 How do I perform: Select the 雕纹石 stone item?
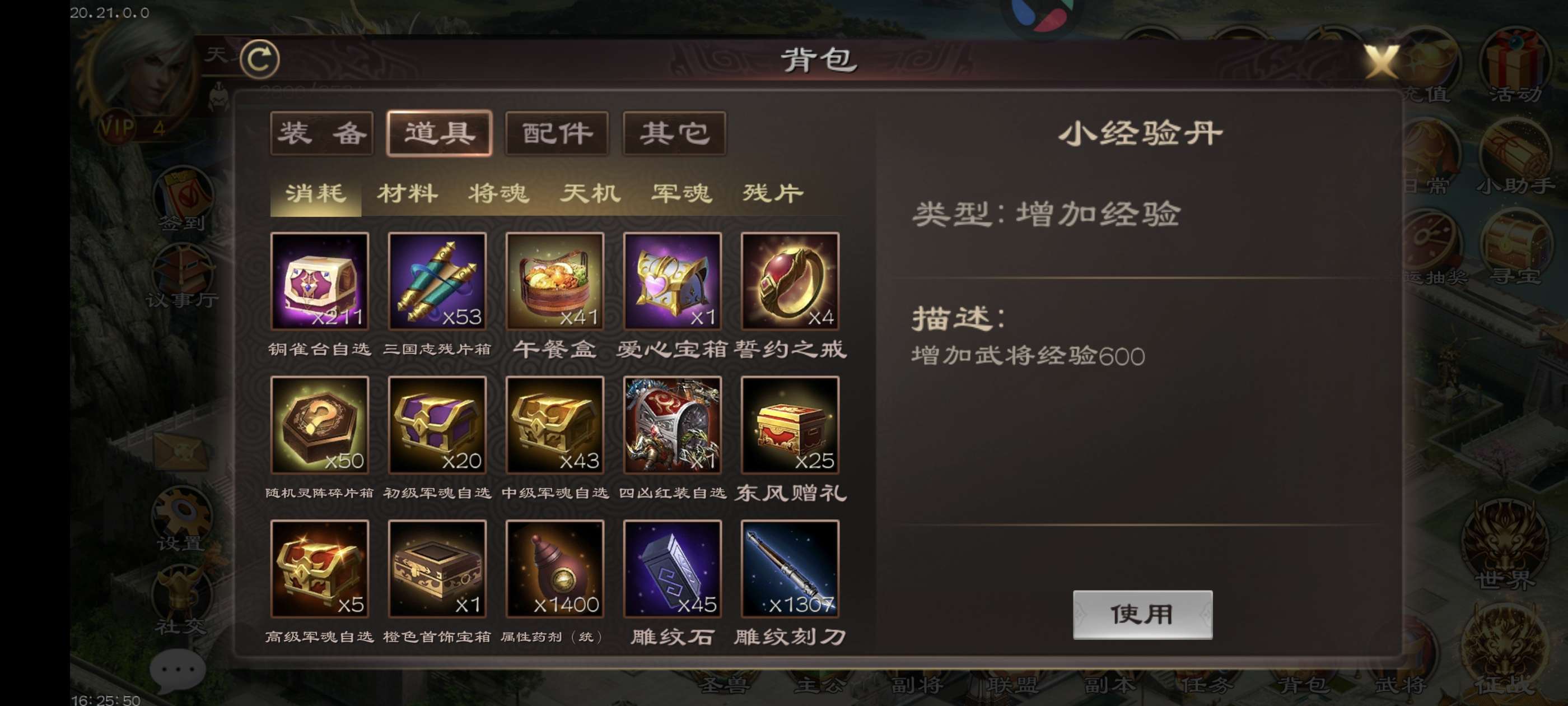[672, 568]
